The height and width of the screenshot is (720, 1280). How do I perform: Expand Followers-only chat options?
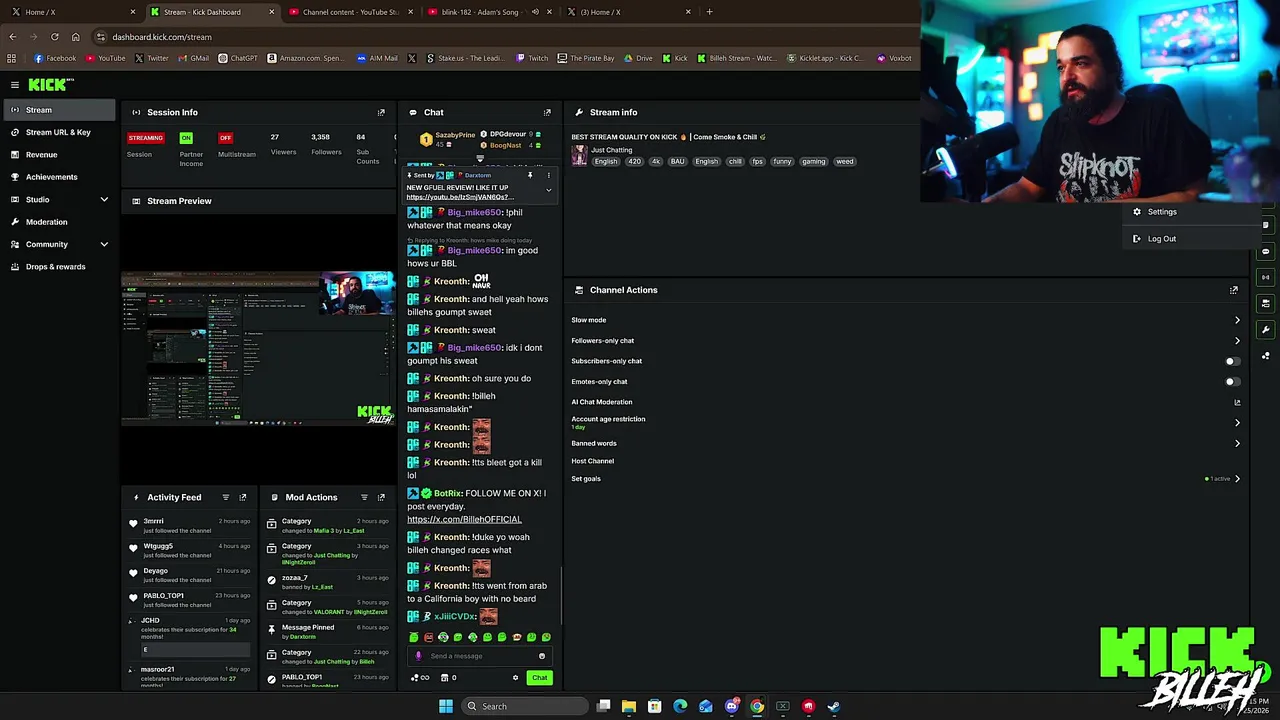point(1237,341)
